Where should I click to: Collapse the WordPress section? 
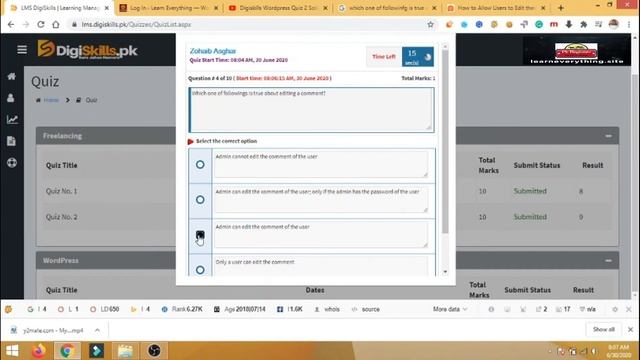pyautogui.click(x=608, y=260)
